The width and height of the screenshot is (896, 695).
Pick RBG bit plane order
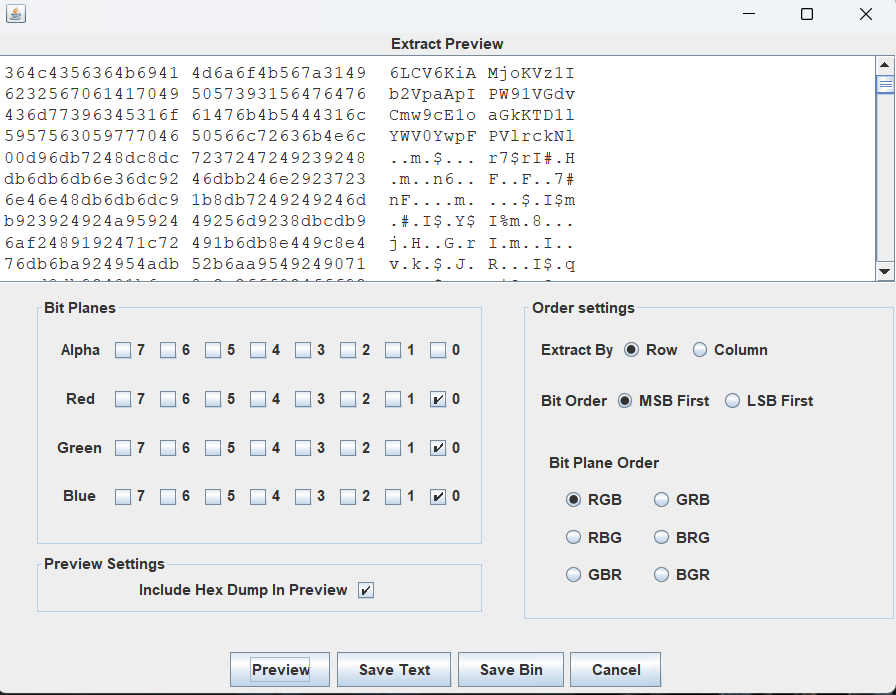[x=573, y=537]
